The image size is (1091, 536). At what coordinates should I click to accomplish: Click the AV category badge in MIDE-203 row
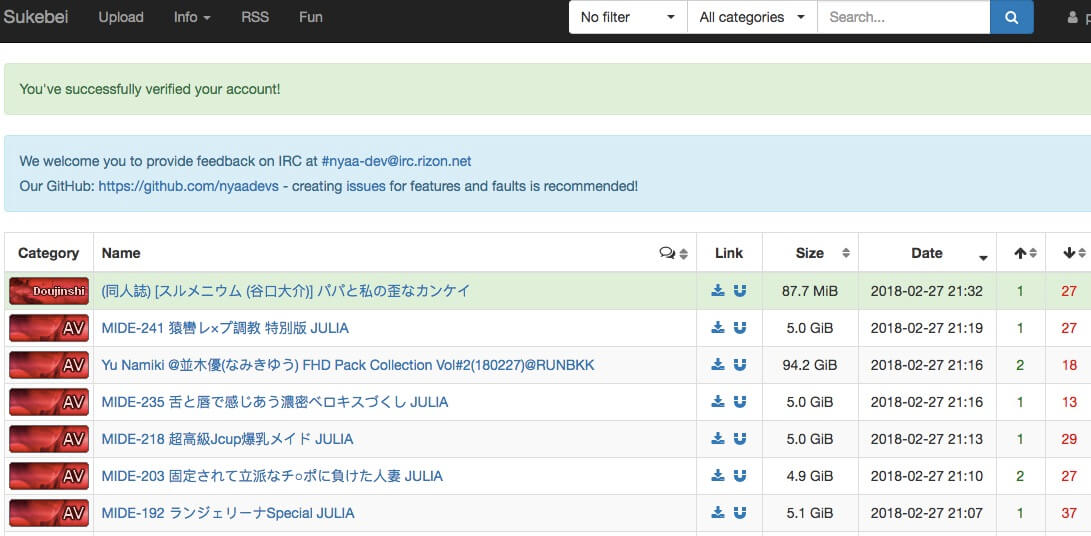(49, 475)
